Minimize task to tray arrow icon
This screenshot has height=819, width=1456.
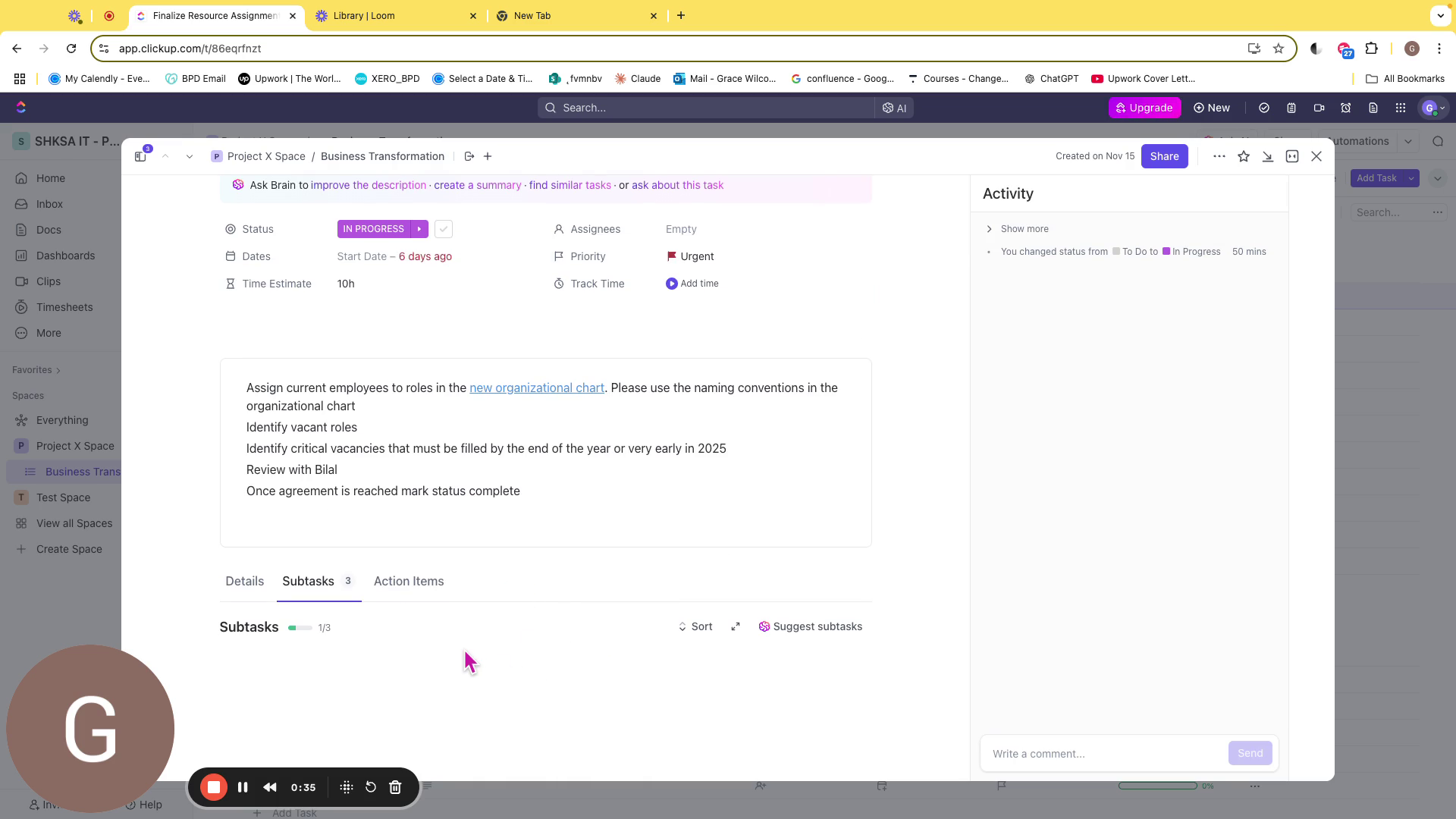point(1267,156)
